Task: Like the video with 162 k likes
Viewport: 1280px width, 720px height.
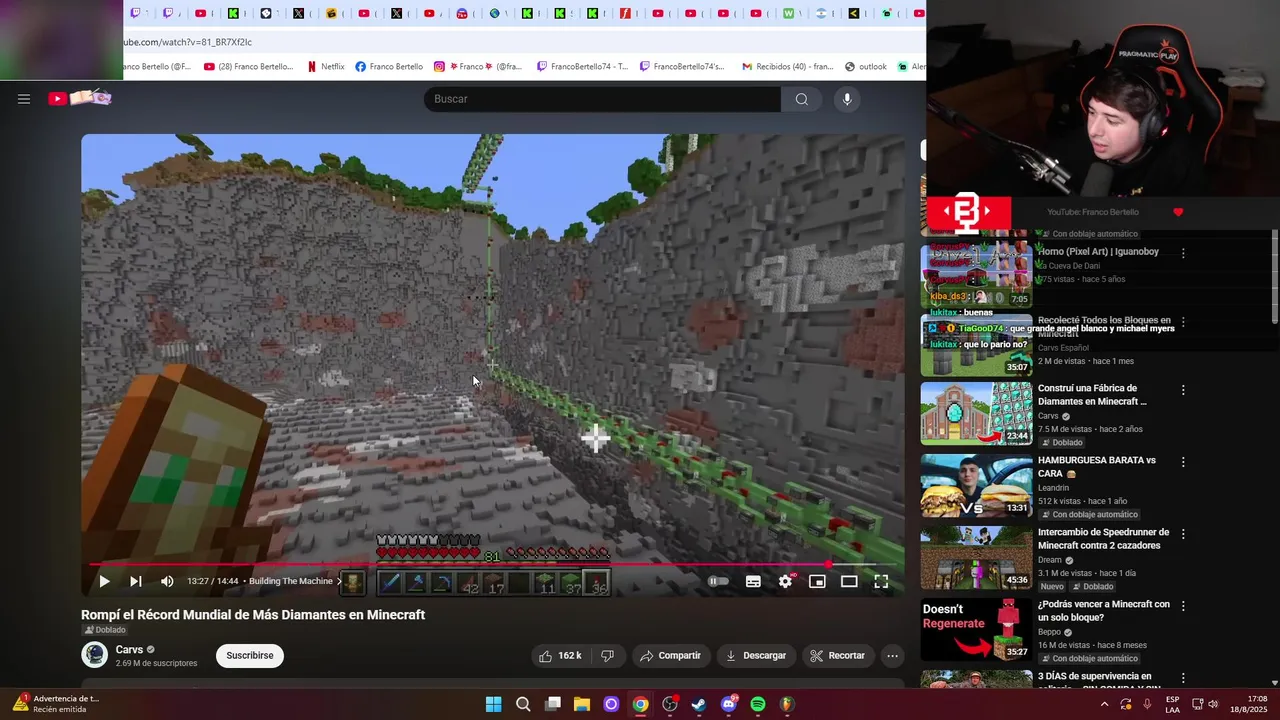Action: point(560,656)
